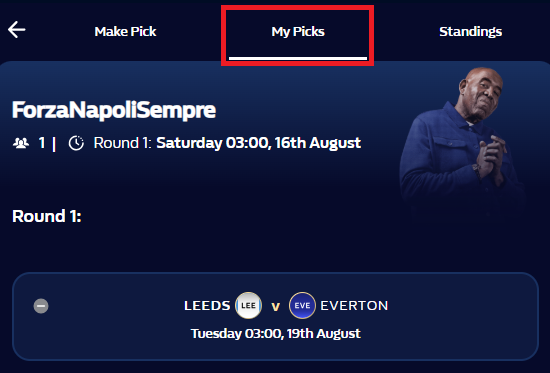
Task: Open the Make Pick tab
Action: coord(125,32)
